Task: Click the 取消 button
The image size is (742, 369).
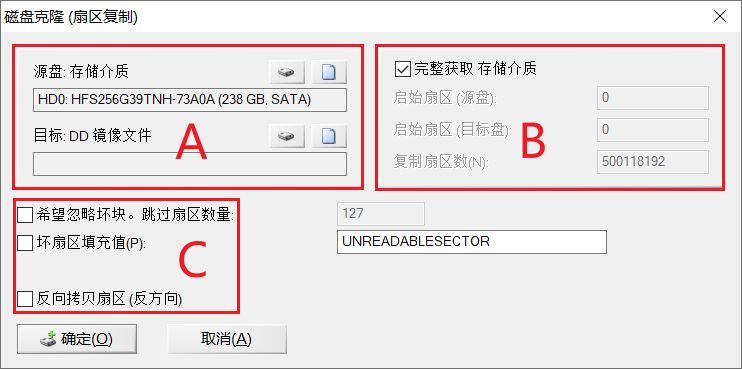Action: point(227,339)
